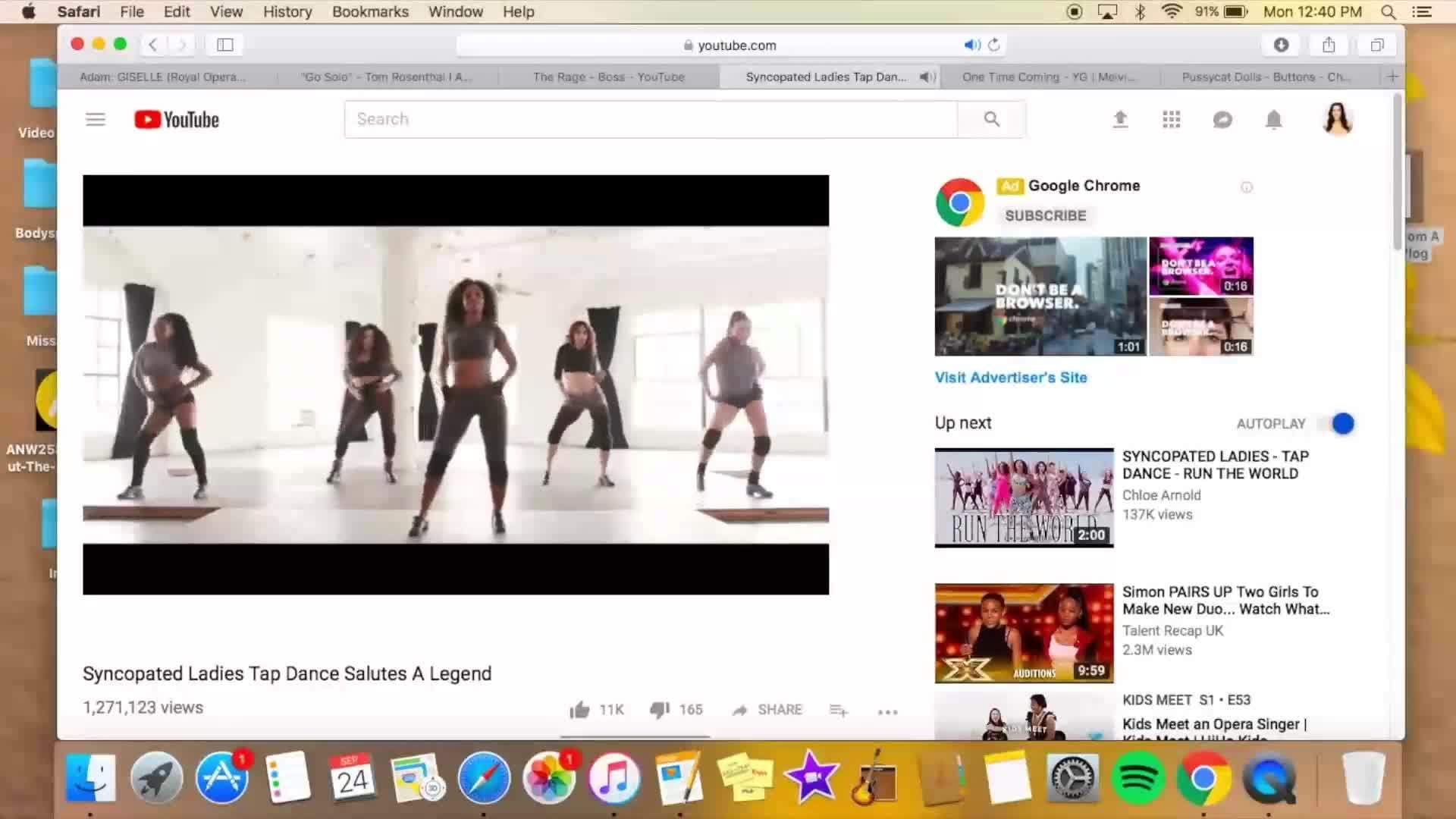Open the YouTube apps grid
The height and width of the screenshot is (819, 1456).
point(1172,119)
